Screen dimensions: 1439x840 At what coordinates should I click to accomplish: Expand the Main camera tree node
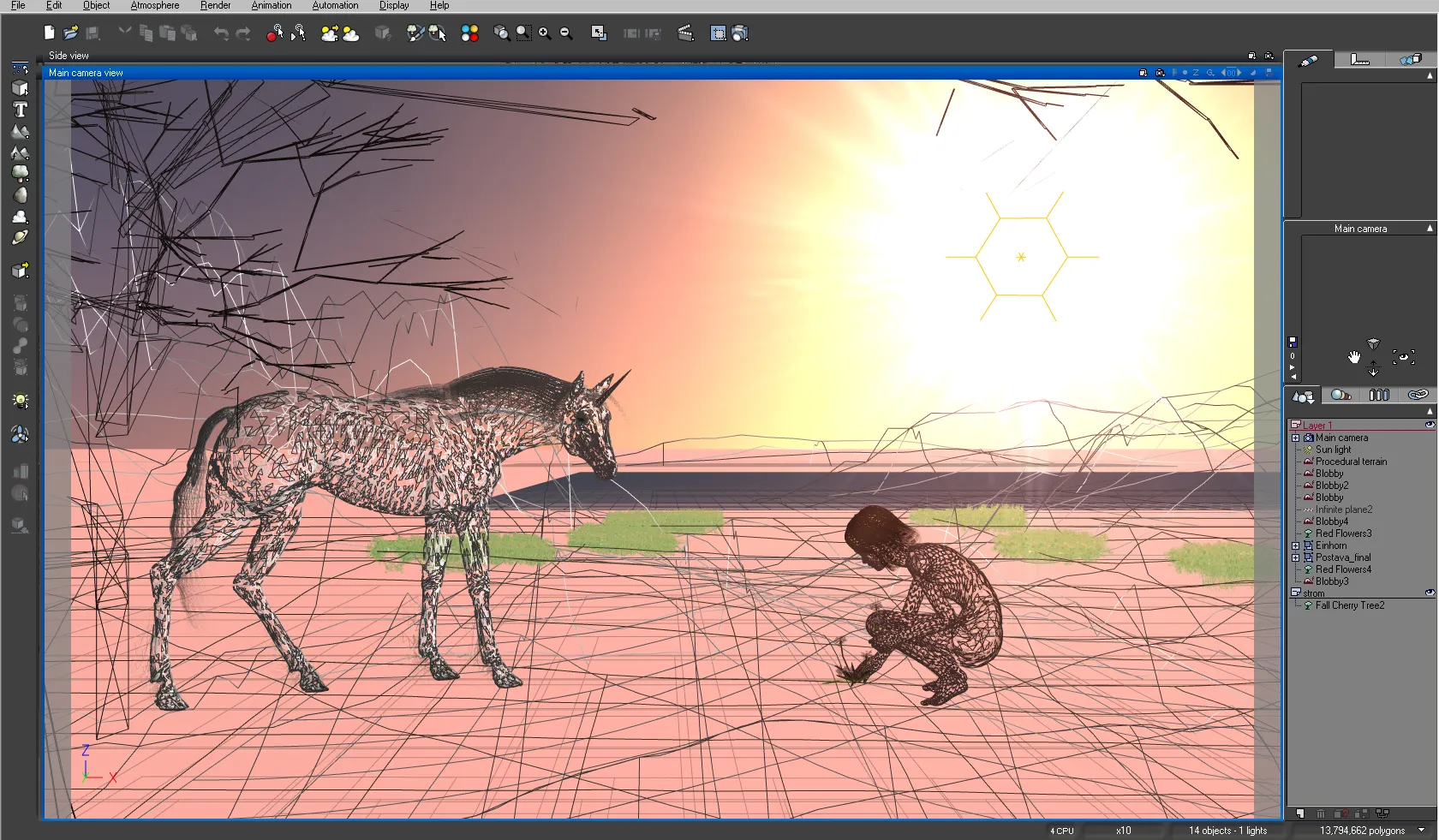(x=1296, y=438)
